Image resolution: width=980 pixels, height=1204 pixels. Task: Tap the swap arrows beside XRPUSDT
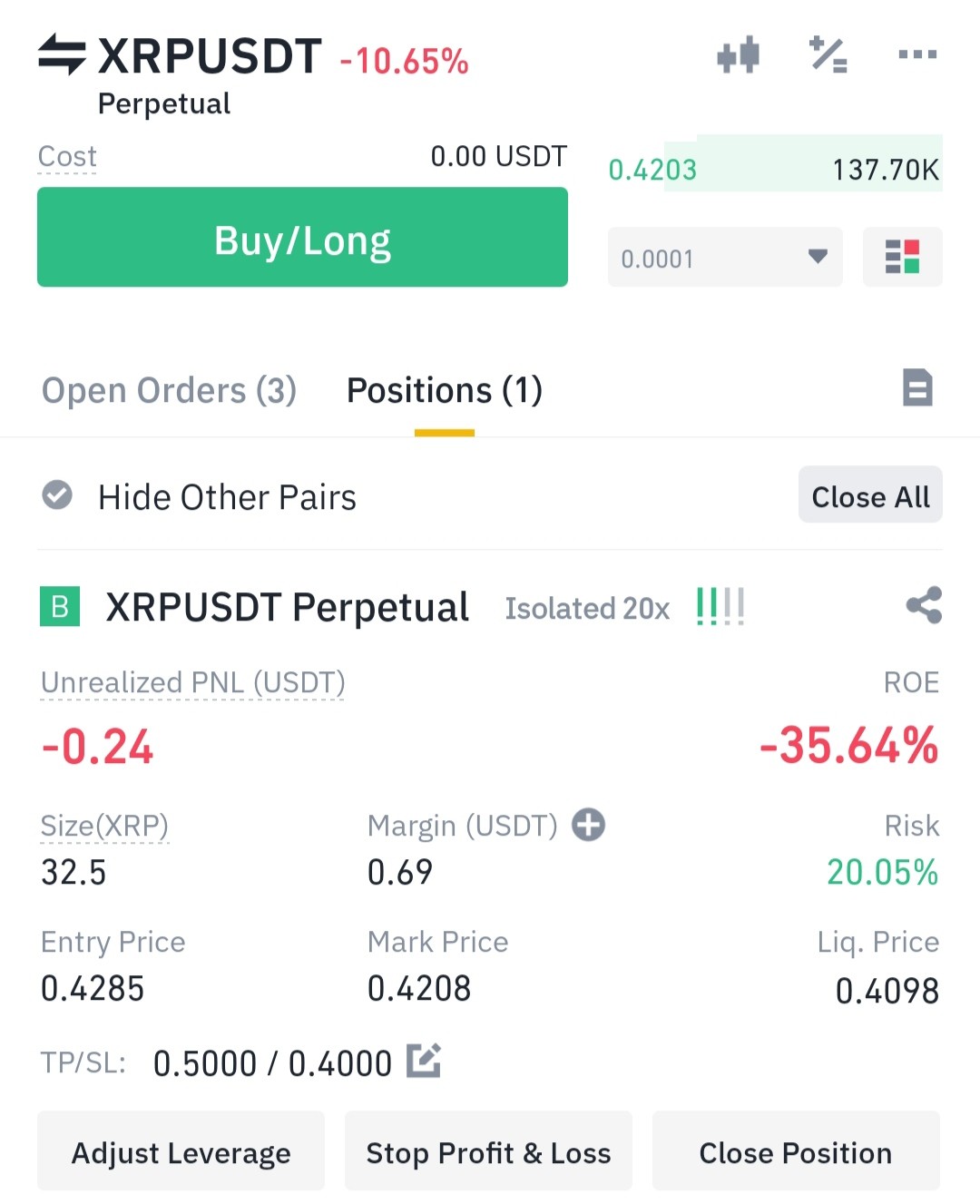coord(62,54)
